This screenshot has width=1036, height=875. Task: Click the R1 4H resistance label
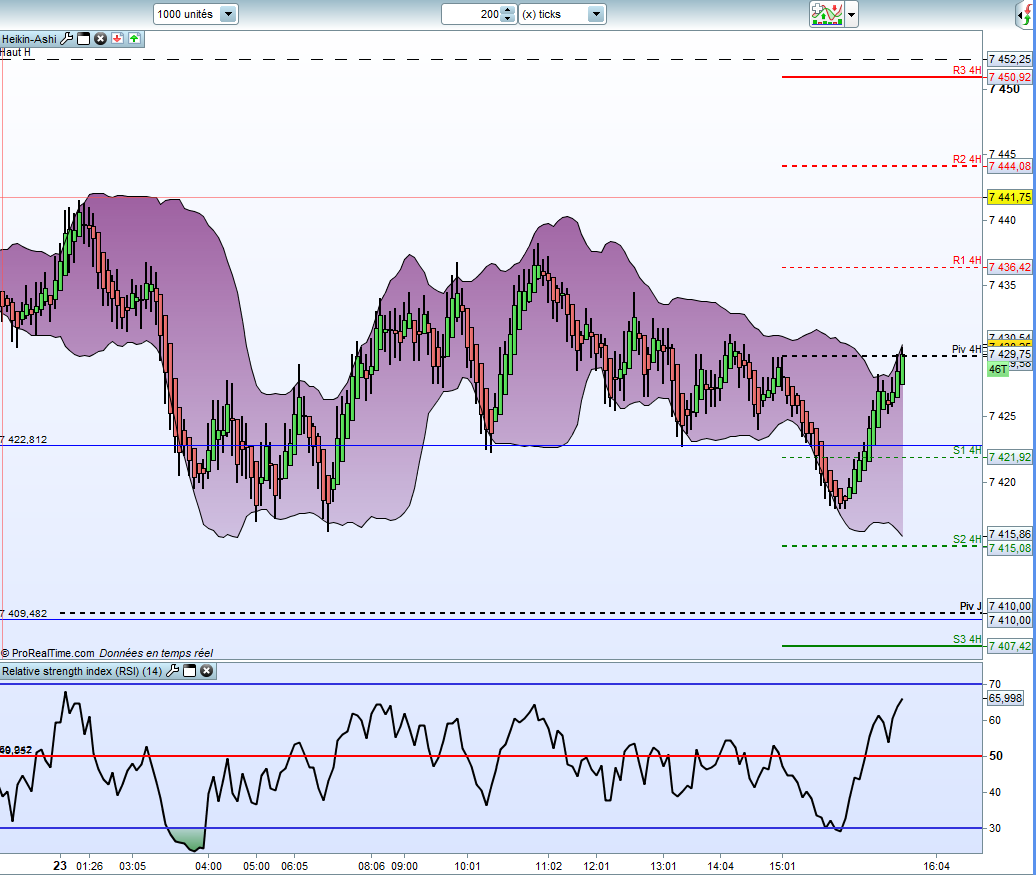pyautogui.click(x=967, y=260)
